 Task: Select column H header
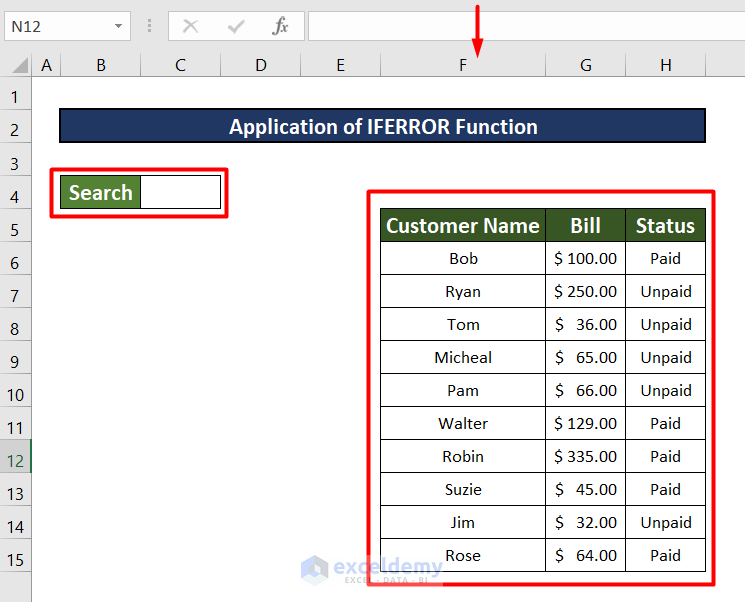point(666,65)
